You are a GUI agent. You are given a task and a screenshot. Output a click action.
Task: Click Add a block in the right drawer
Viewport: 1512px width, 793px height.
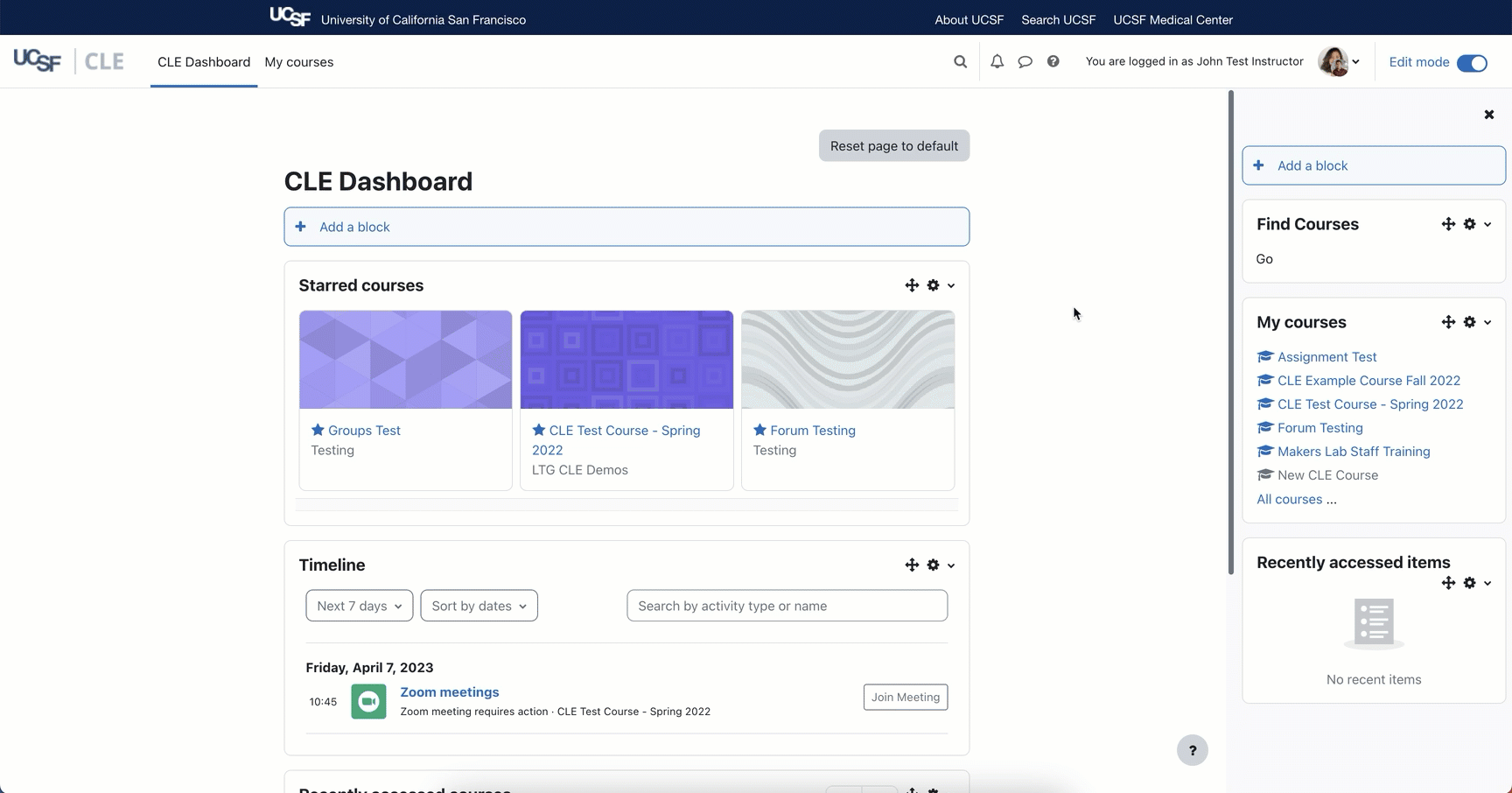1374,165
